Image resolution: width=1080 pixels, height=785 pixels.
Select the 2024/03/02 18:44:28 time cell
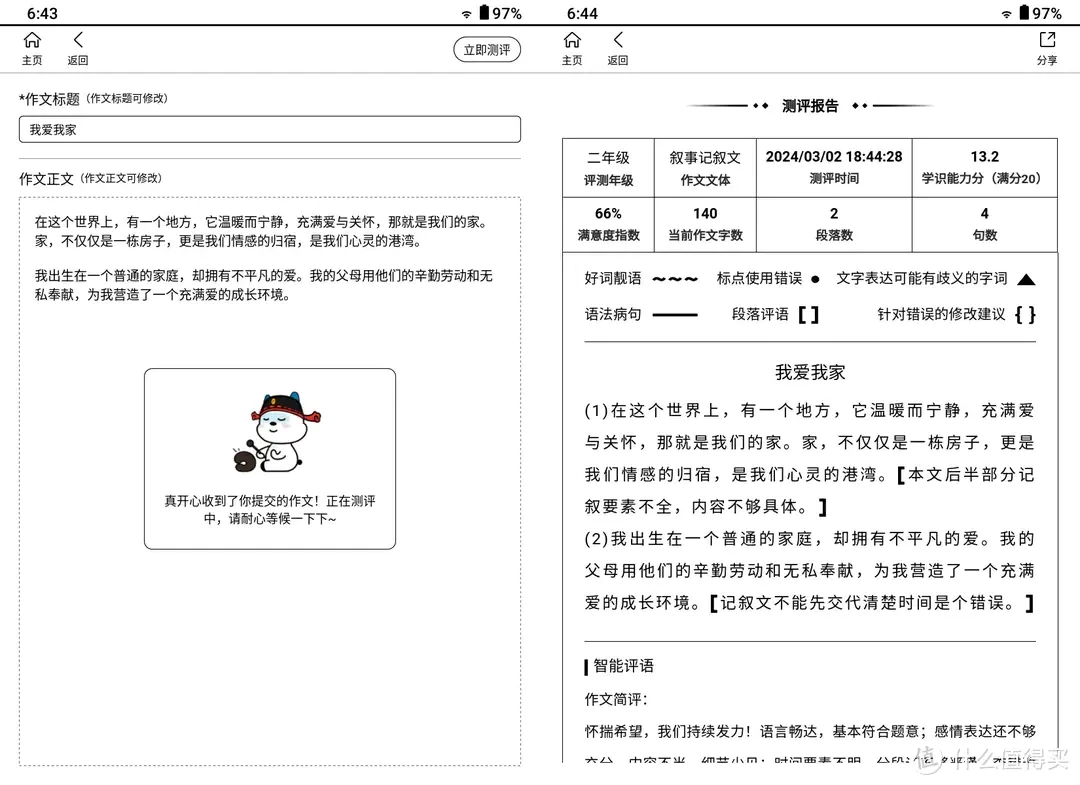coord(833,168)
